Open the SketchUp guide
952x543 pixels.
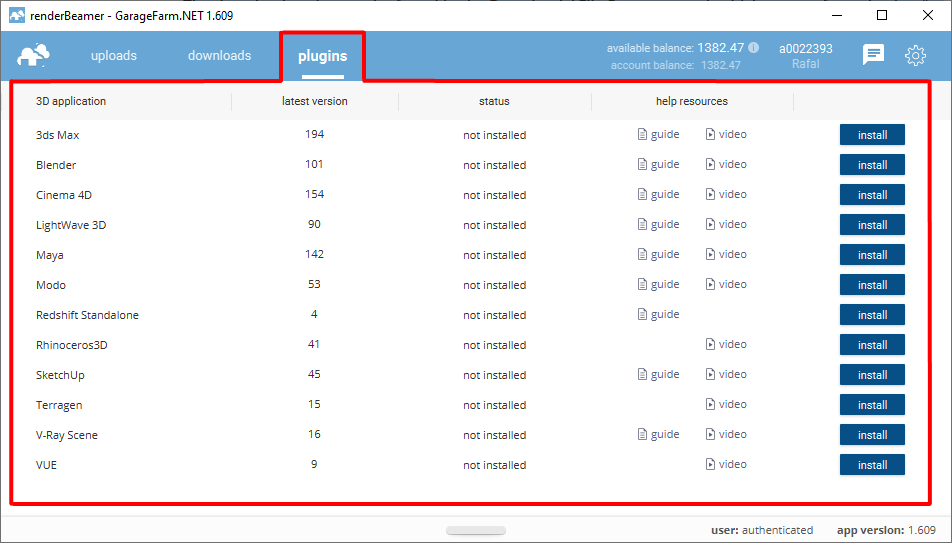pyautogui.click(x=658, y=374)
